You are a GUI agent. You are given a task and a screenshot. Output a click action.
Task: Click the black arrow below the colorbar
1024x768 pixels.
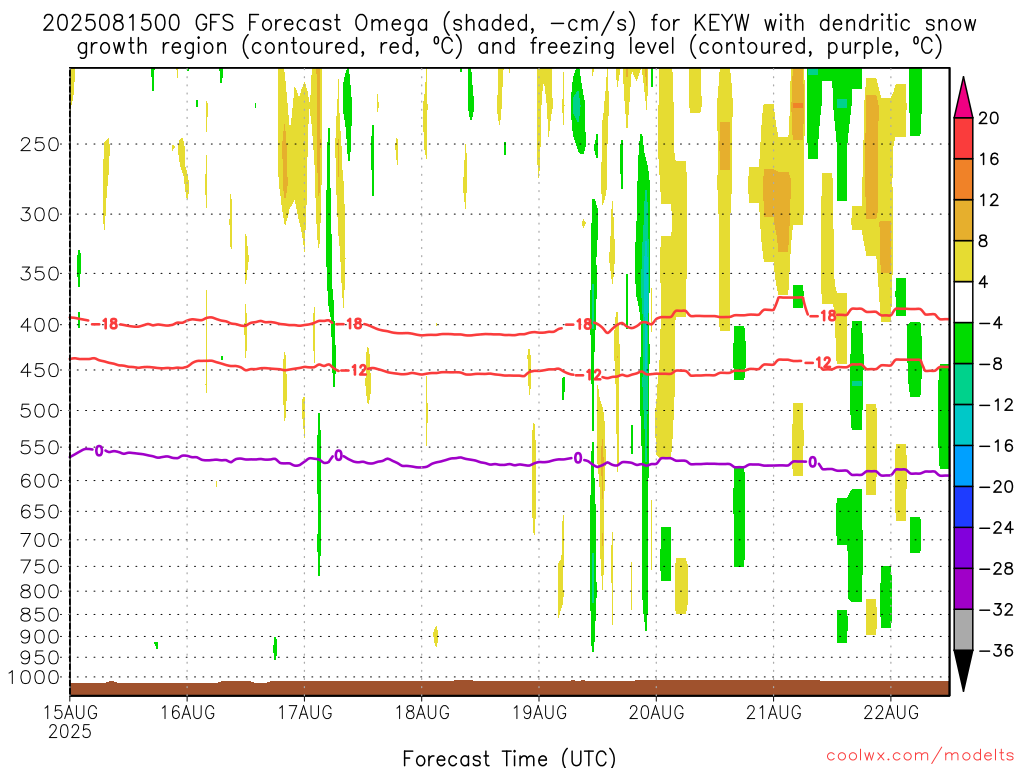[963, 669]
